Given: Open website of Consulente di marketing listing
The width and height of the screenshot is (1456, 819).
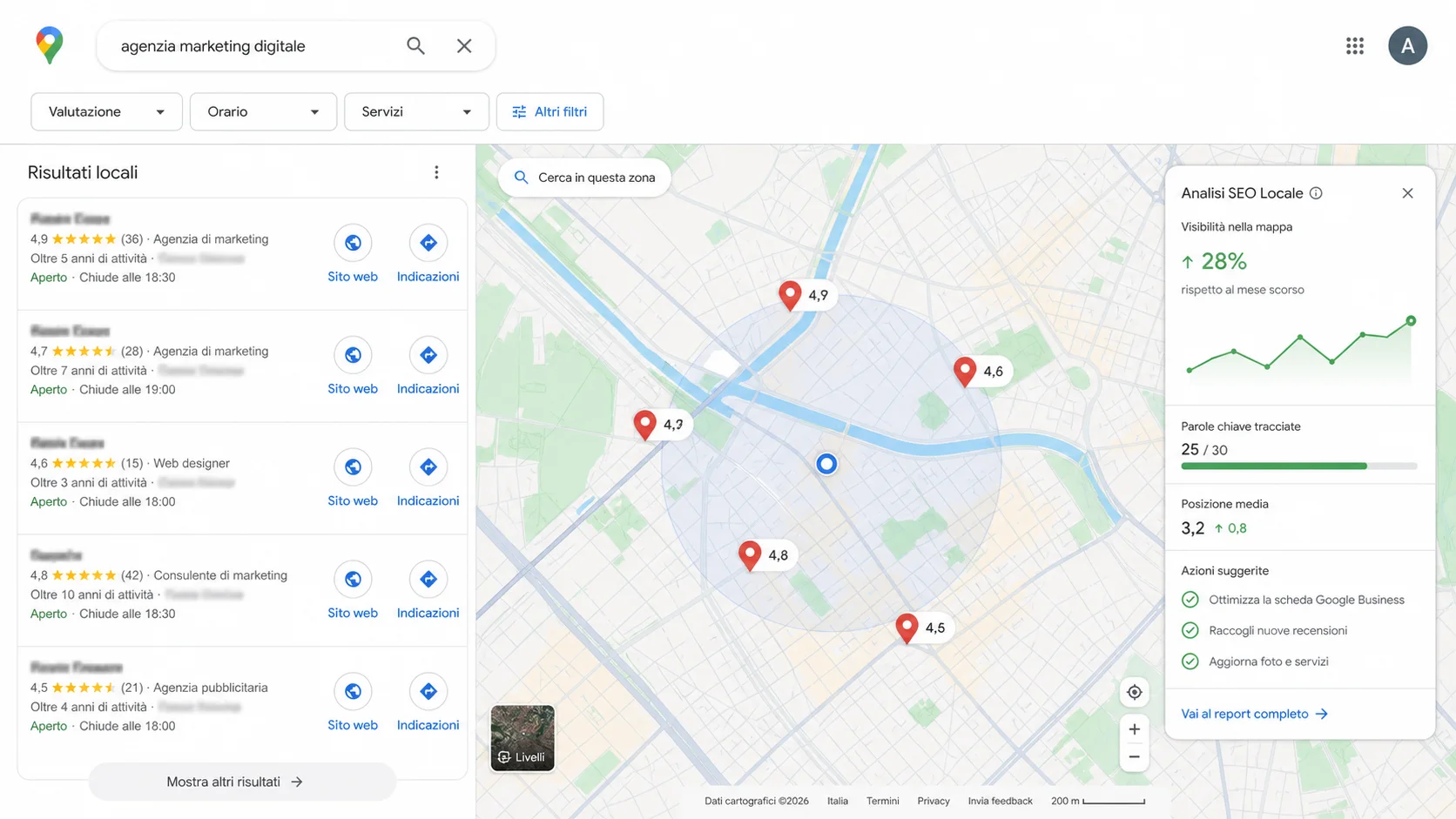Looking at the screenshot, I should pos(353,591).
